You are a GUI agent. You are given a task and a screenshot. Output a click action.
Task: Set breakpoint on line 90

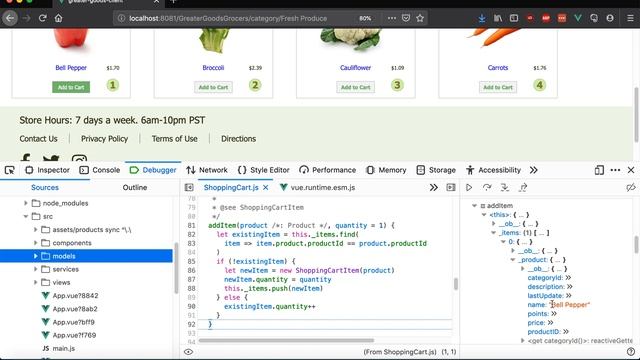[191, 307]
